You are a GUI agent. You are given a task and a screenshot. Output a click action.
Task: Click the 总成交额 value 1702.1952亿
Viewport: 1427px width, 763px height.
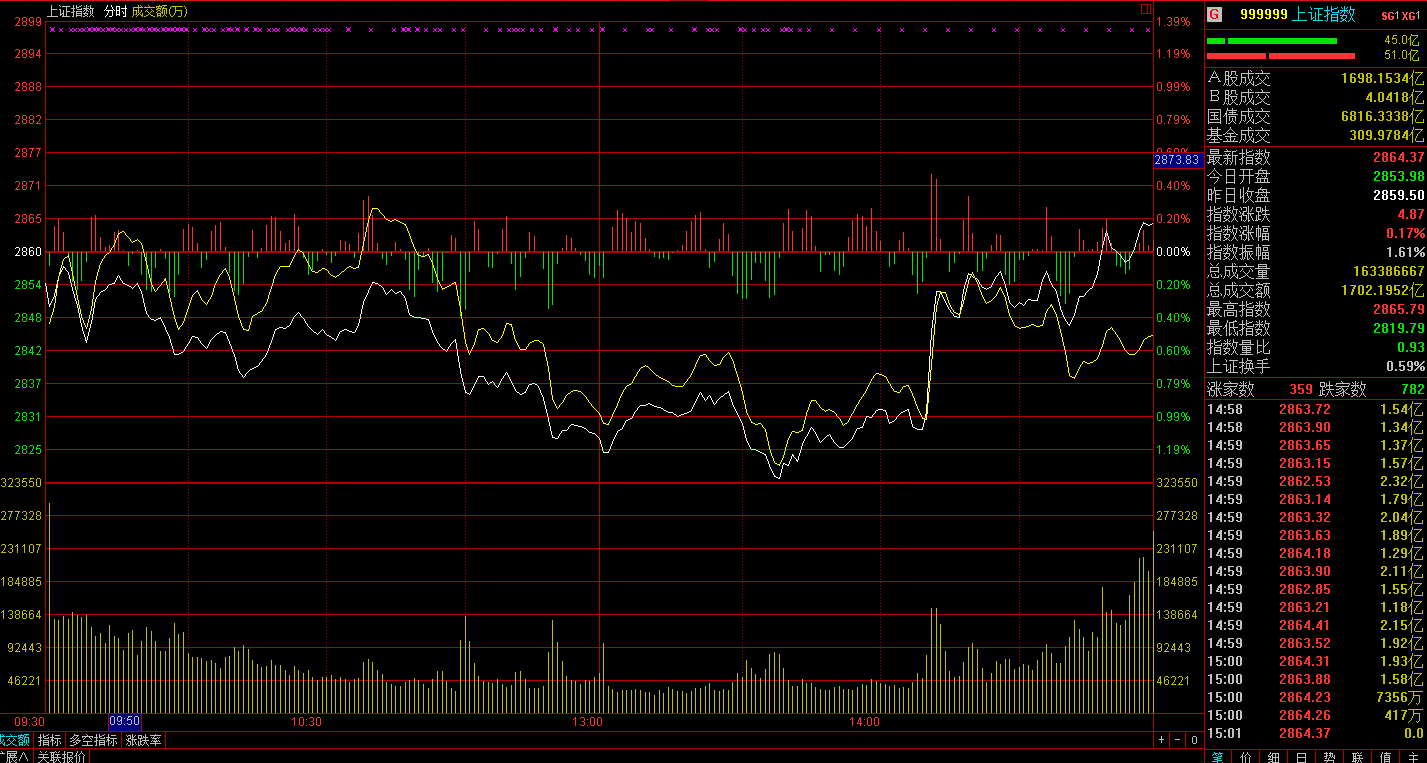coord(1382,290)
